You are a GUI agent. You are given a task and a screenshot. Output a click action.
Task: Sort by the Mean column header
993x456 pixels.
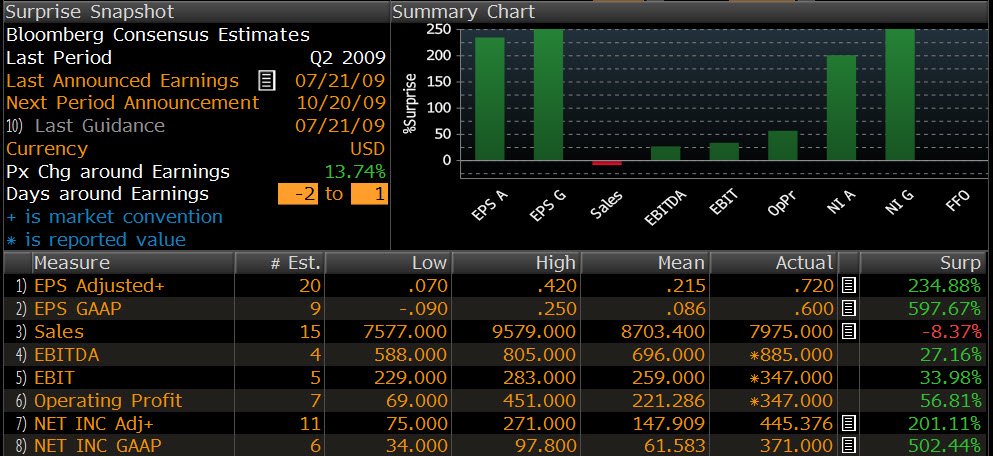click(645, 263)
